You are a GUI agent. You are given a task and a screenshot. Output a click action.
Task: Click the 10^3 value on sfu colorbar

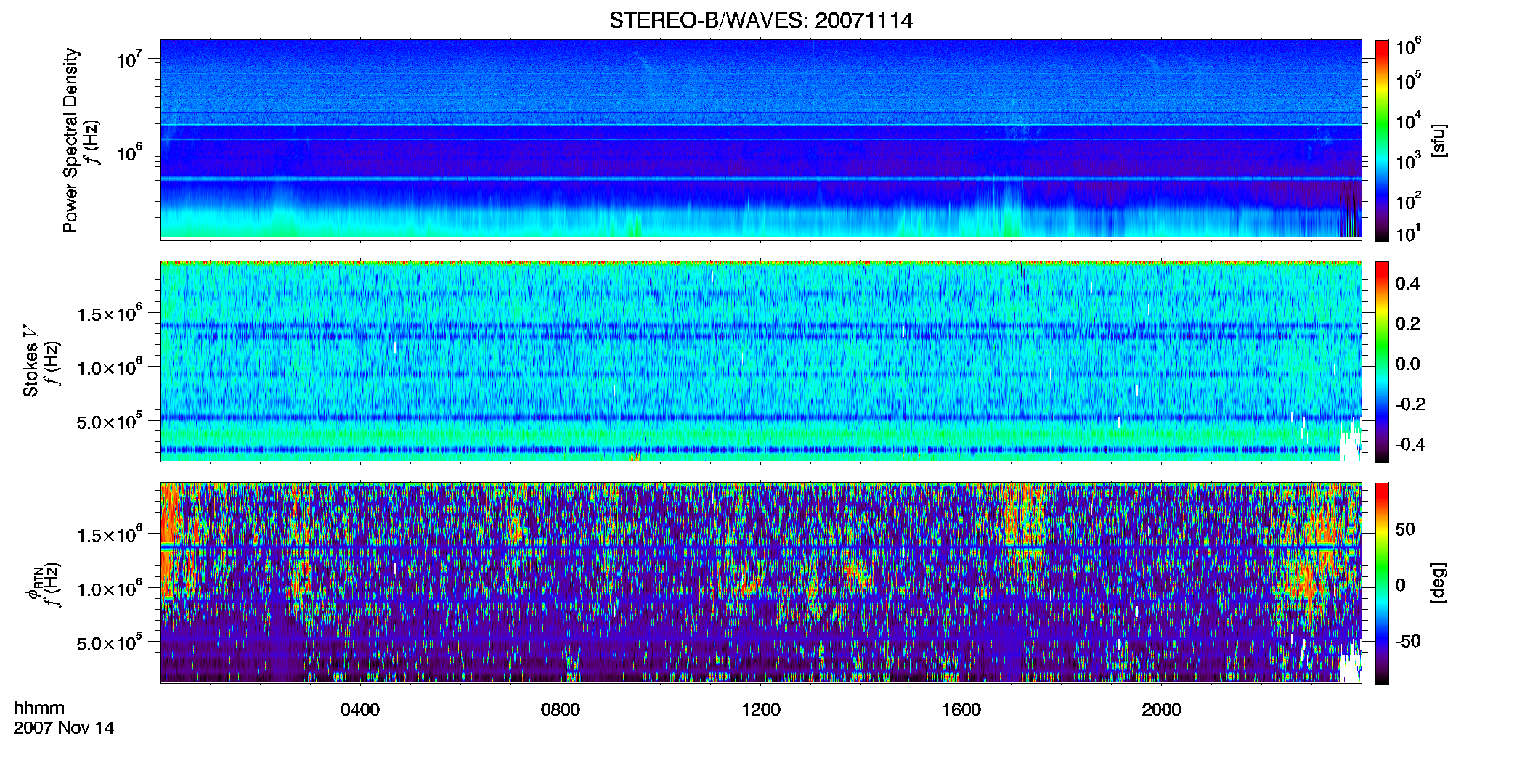pyautogui.click(x=1409, y=160)
